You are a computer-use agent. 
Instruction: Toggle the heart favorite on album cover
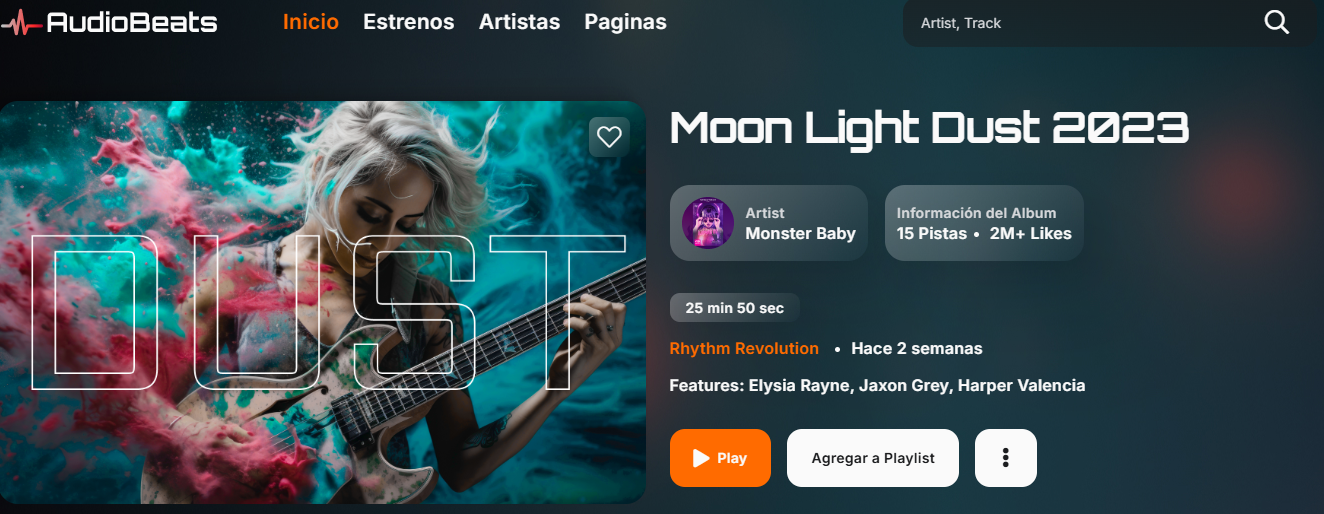[x=609, y=137]
